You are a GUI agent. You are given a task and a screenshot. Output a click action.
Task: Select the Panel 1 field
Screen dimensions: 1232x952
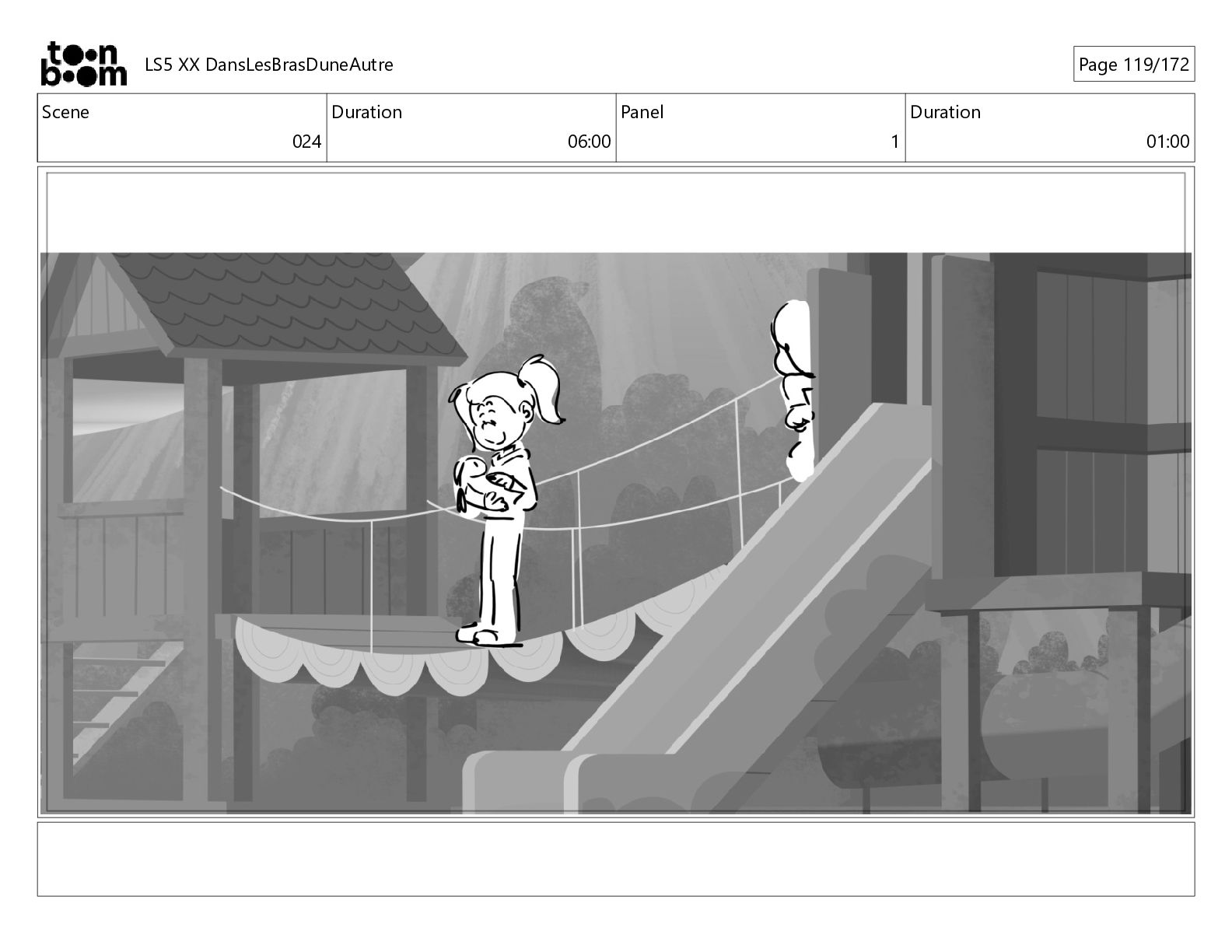(761, 128)
